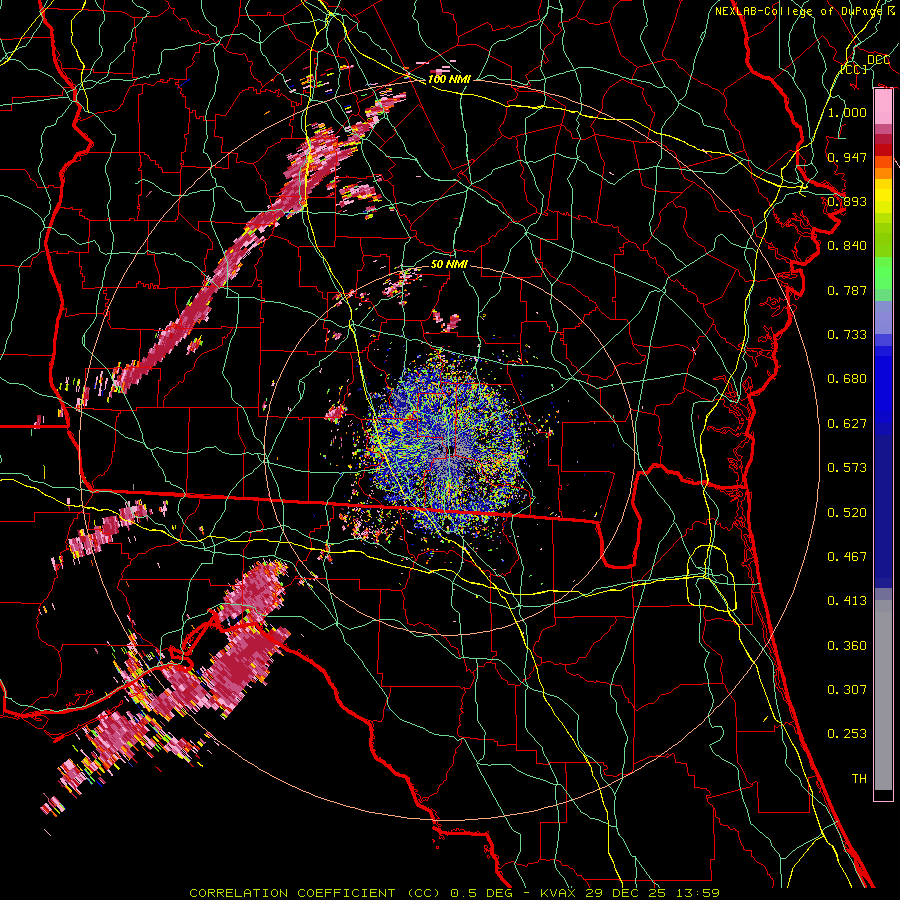This screenshot has height=900, width=900.
Task: Click the 0.360 scale value
Action: (847, 646)
